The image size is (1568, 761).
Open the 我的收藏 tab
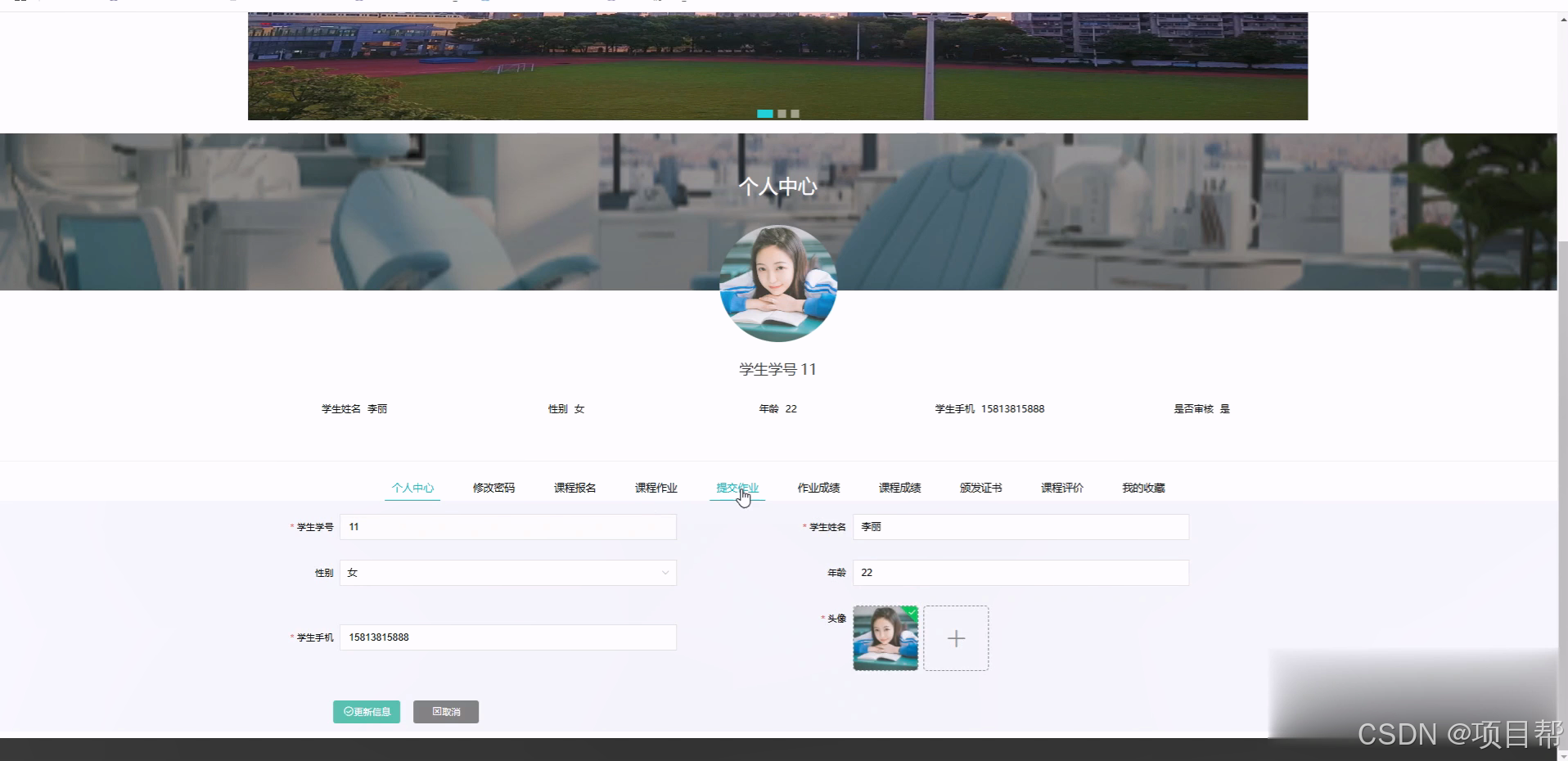[1143, 488]
